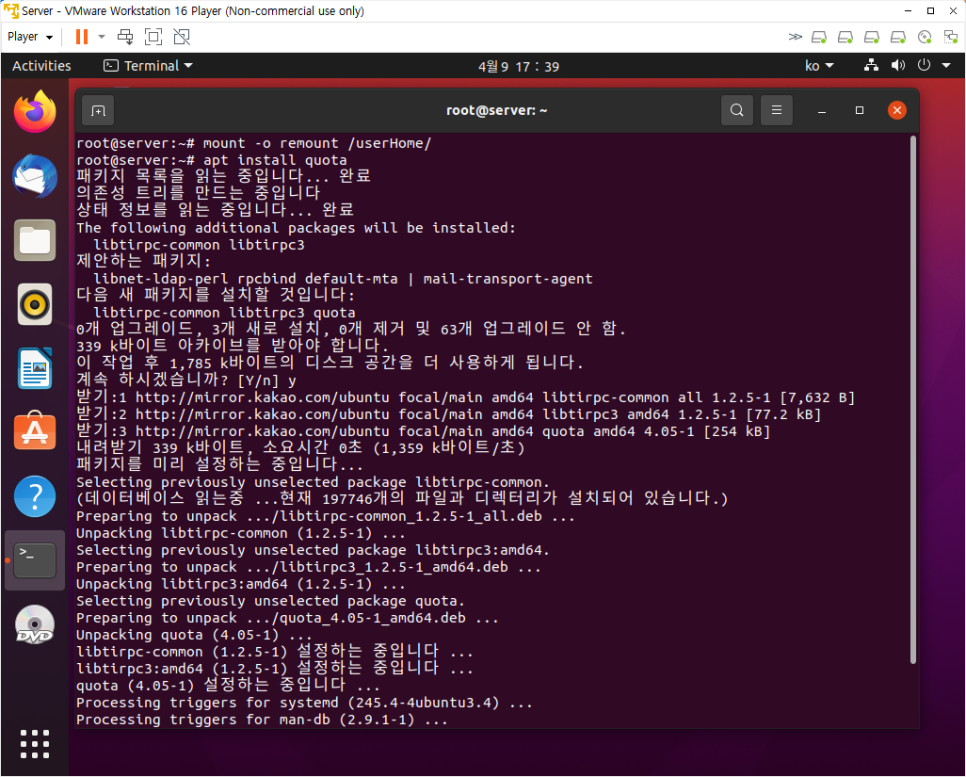966x777 pixels.
Task: Click the VMware CD/DVD device icon
Action: (925, 37)
